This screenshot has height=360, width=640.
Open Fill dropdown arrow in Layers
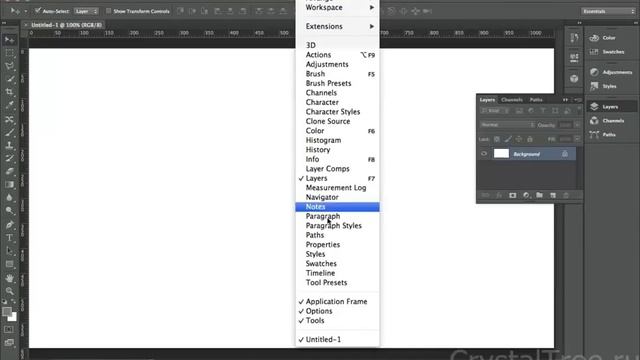577,139
